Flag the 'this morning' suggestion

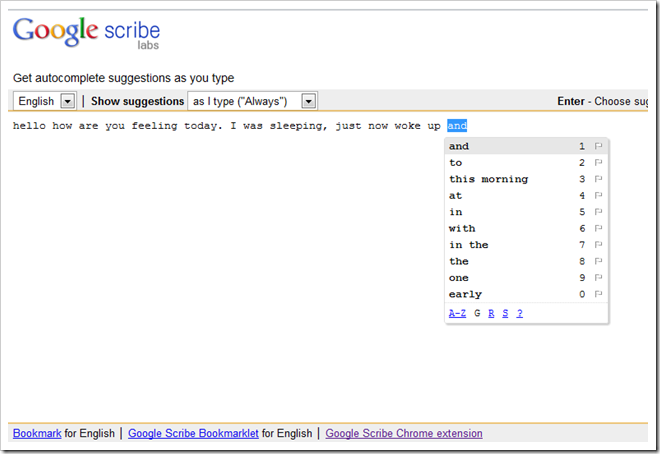click(598, 179)
